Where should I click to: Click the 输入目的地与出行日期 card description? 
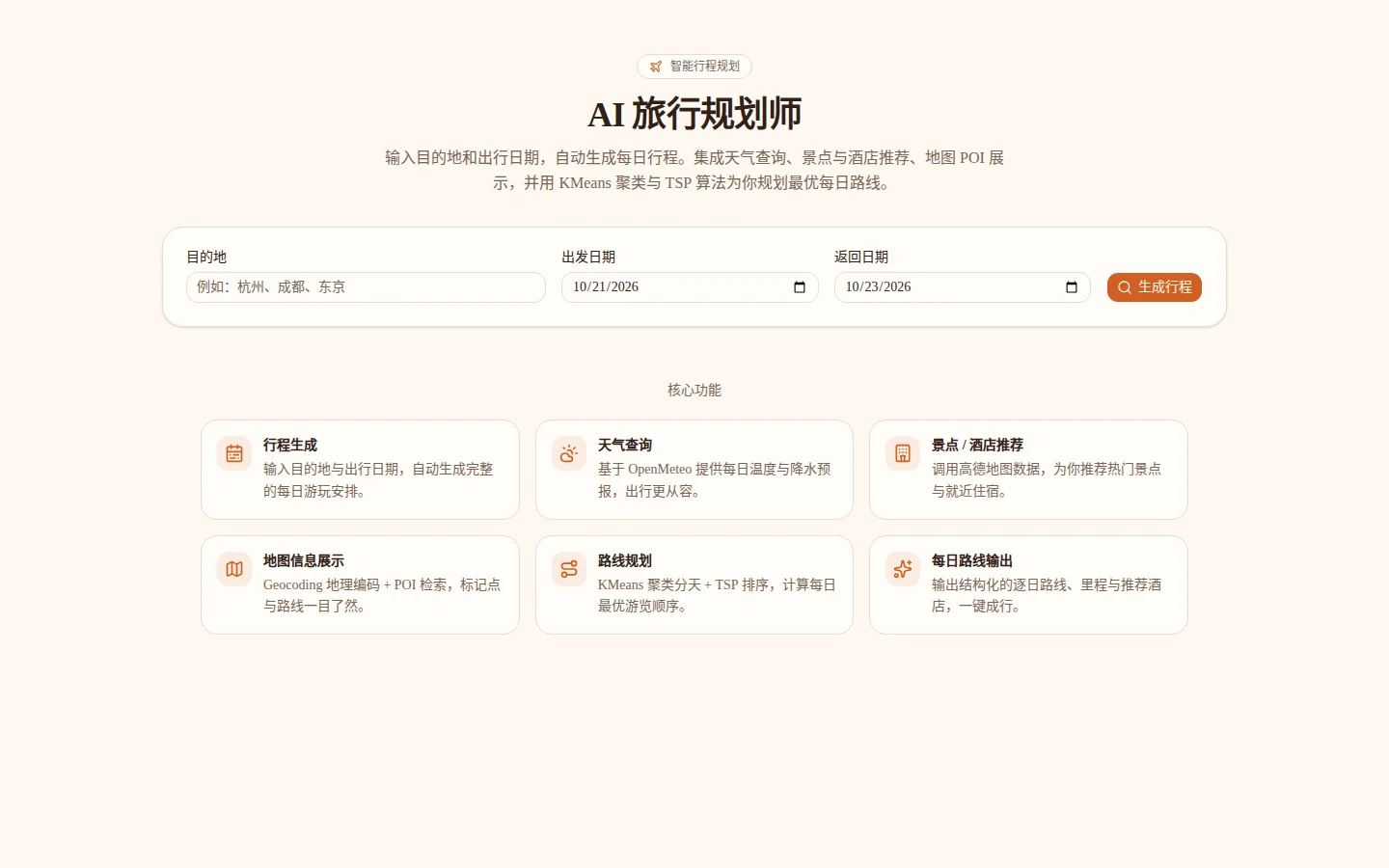click(378, 480)
